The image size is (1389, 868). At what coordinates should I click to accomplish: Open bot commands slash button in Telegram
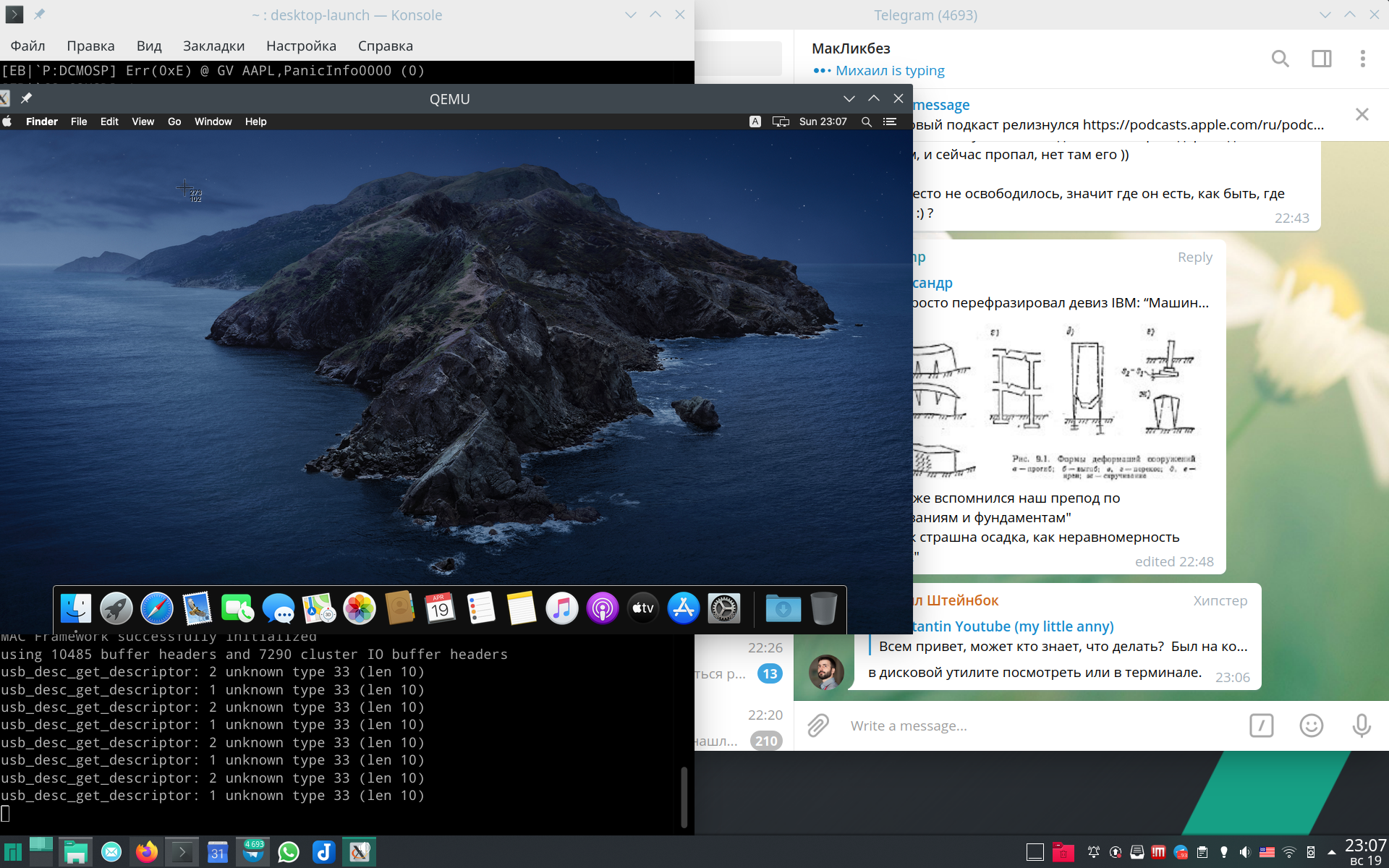pos(1262,726)
